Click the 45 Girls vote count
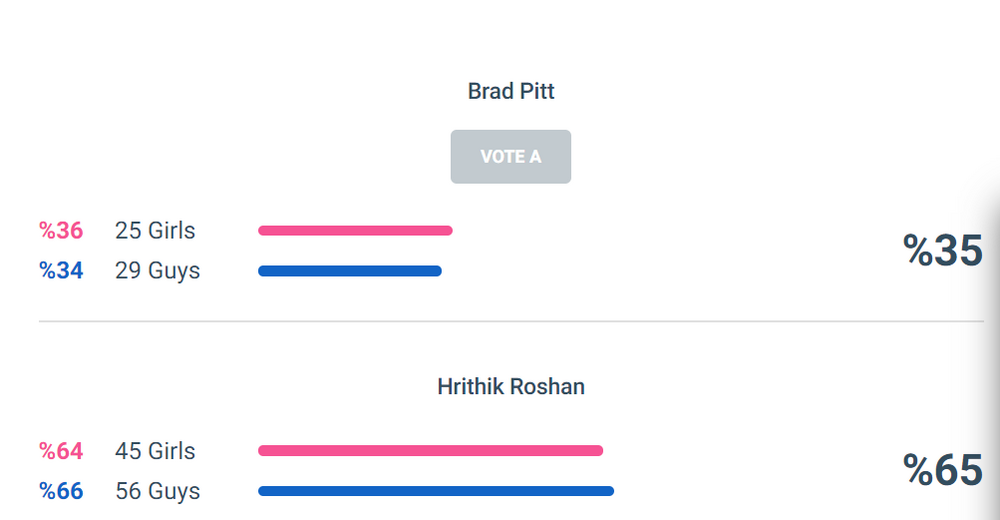This screenshot has height=520, width=1000. [155, 451]
